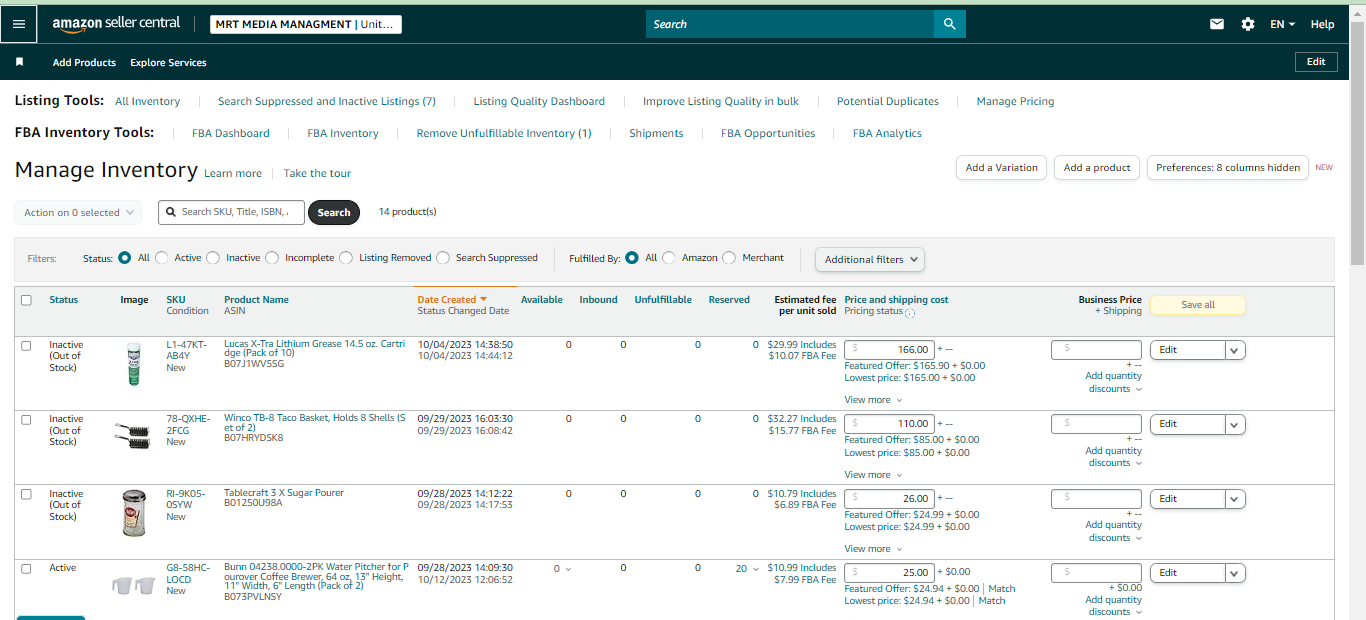The height and width of the screenshot is (620, 1366).
Task: Open the Action on 0 selected dropdown
Action: click(x=78, y=212)
